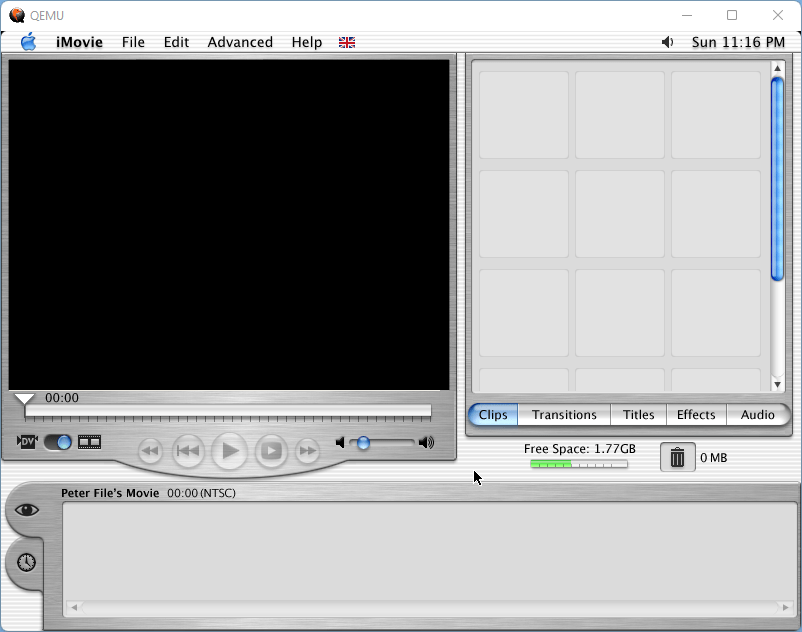Open the File menu

tap(133, 42)
